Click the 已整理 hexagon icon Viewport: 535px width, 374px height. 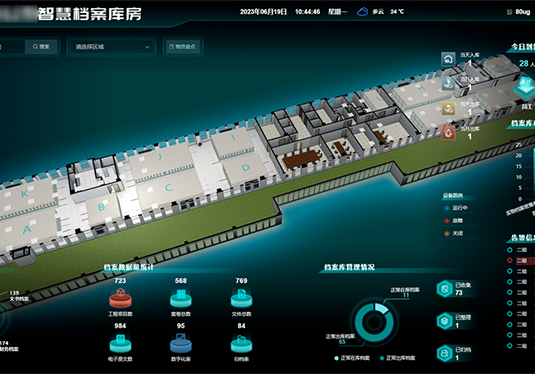tap(445, 321)
